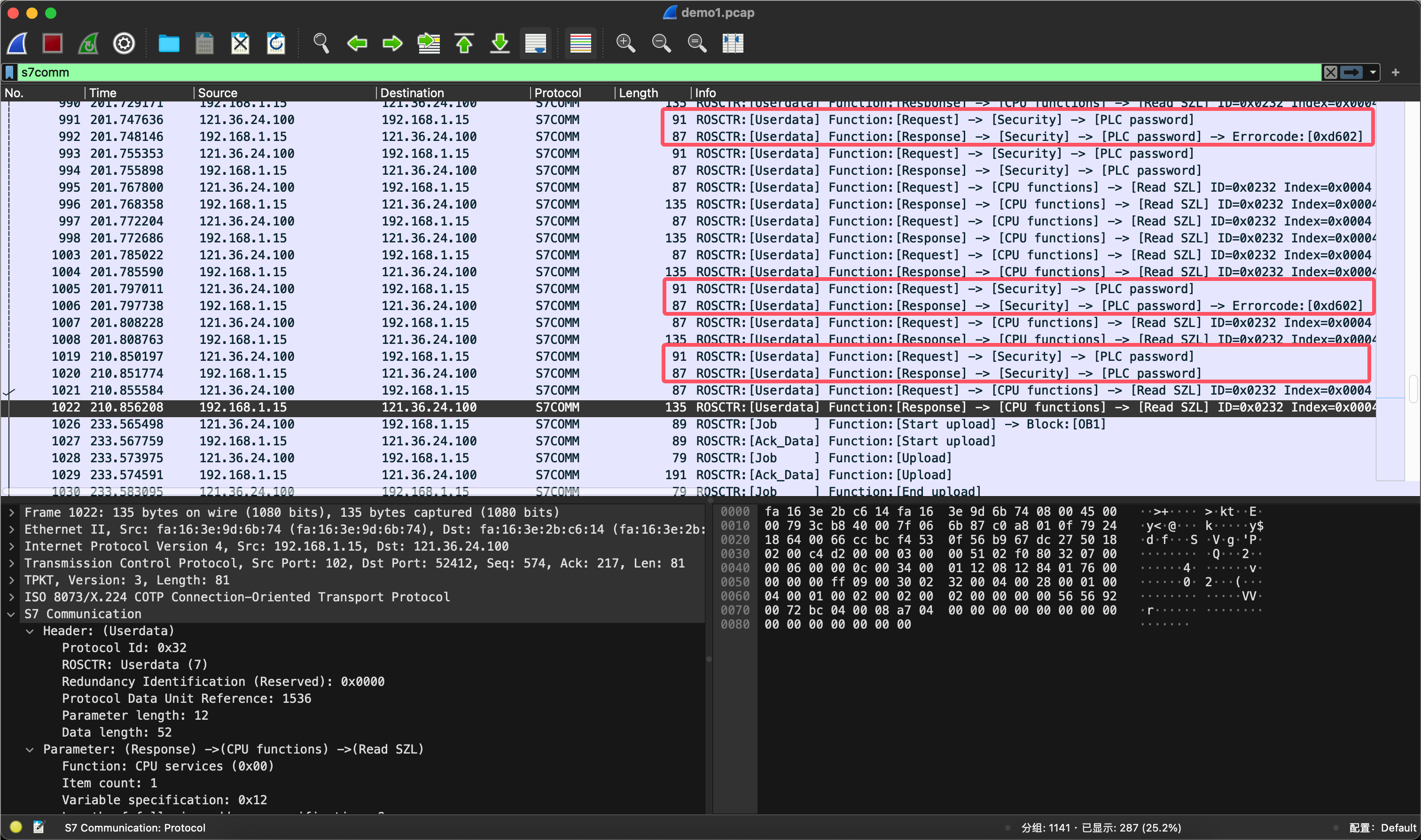Select packet 1029 Upload Ack_Data row

coord(688,475)
